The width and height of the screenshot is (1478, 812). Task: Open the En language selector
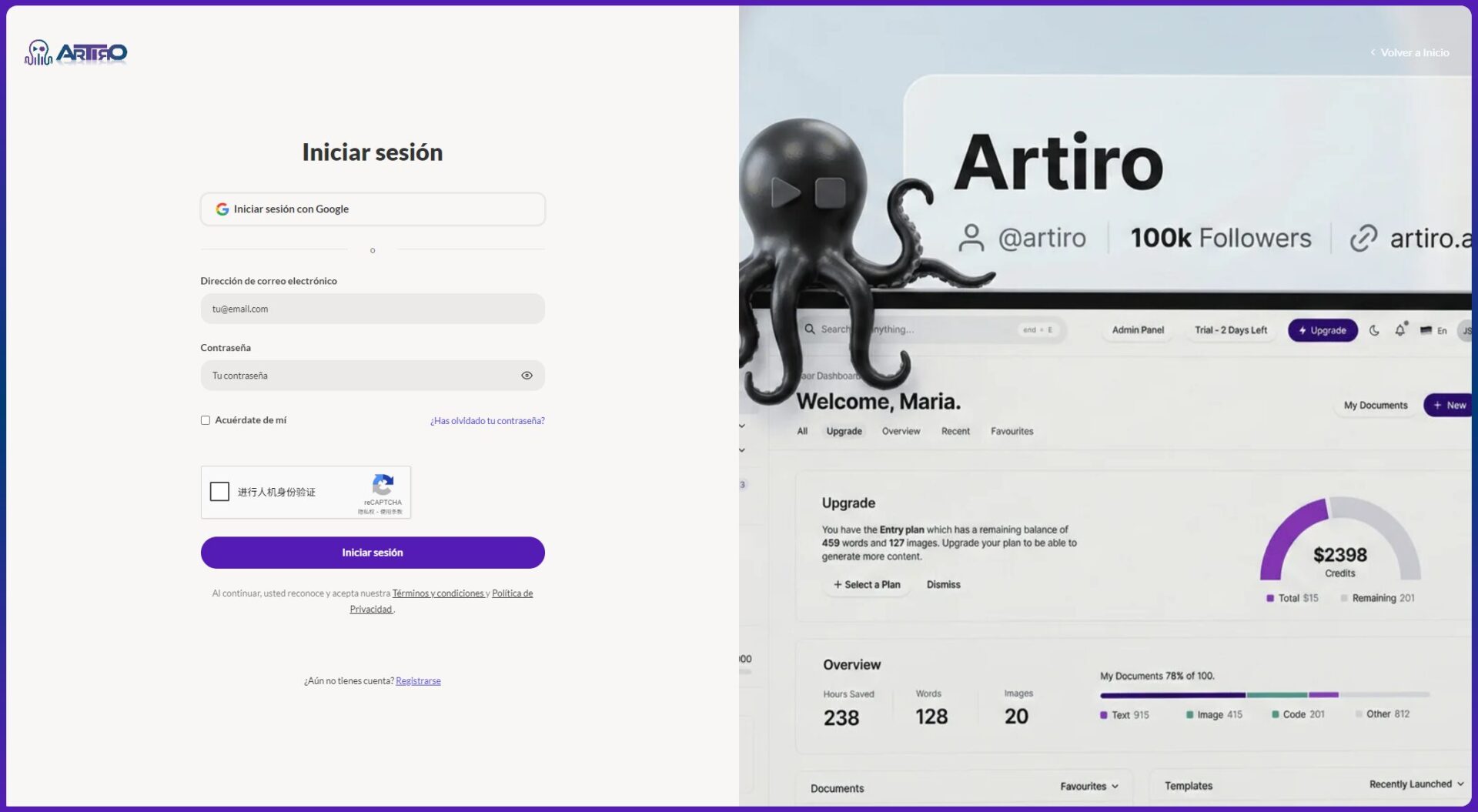1442,330
